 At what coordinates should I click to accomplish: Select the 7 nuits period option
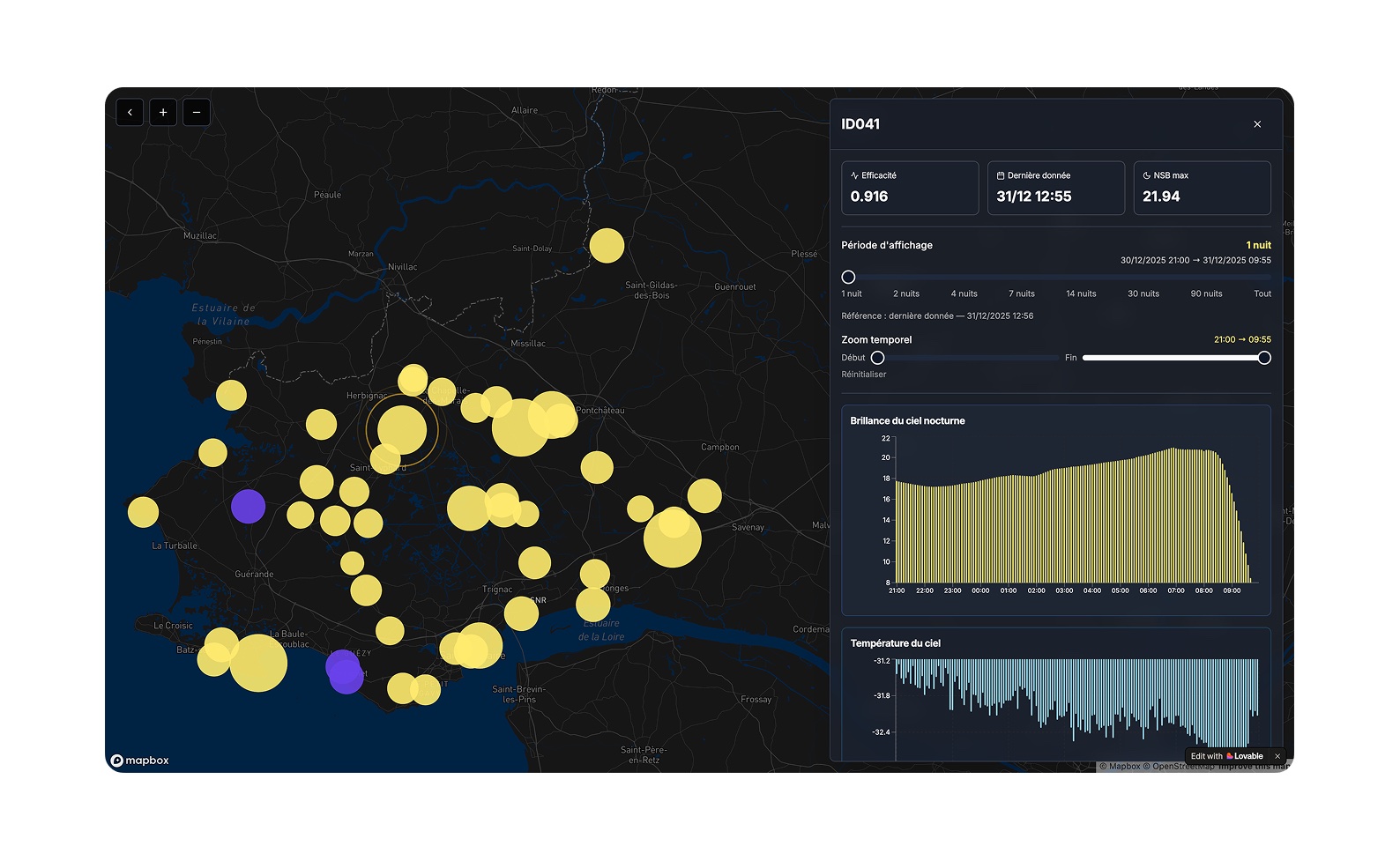[x=1022, y=293]
